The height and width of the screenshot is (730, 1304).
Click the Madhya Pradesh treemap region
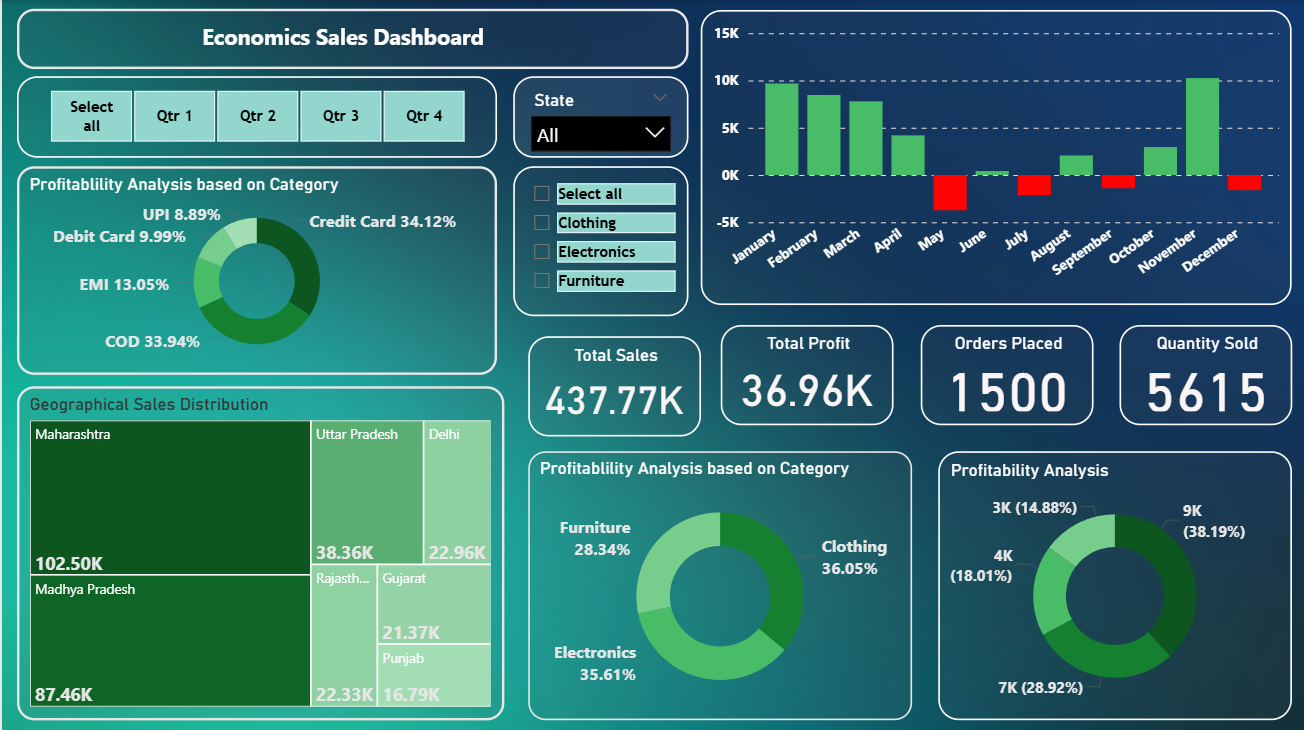(x=169, y=640)
